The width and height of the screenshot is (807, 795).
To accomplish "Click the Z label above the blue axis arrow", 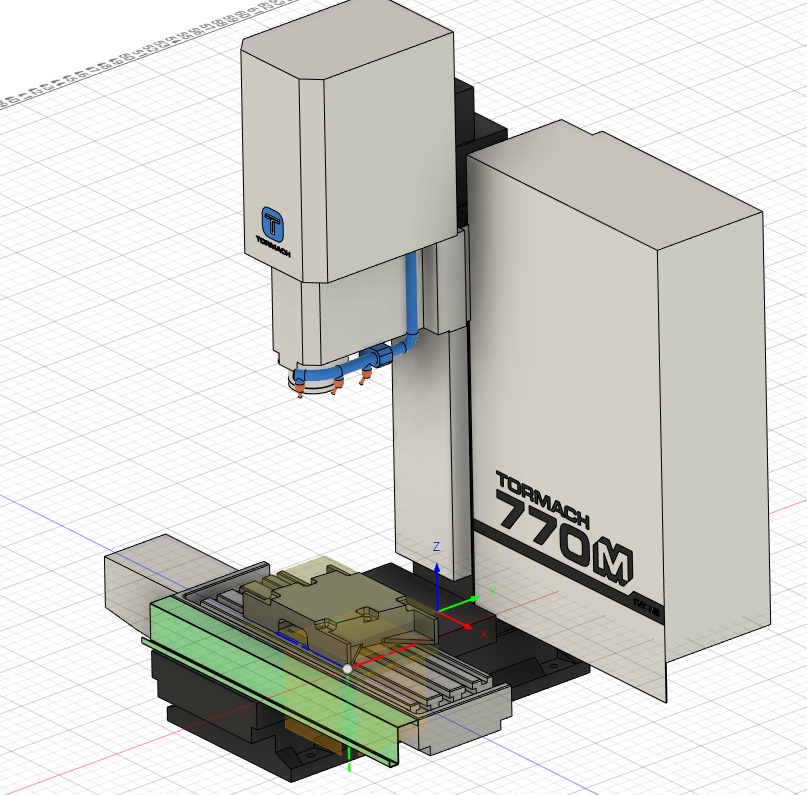I will click(436, 547).
